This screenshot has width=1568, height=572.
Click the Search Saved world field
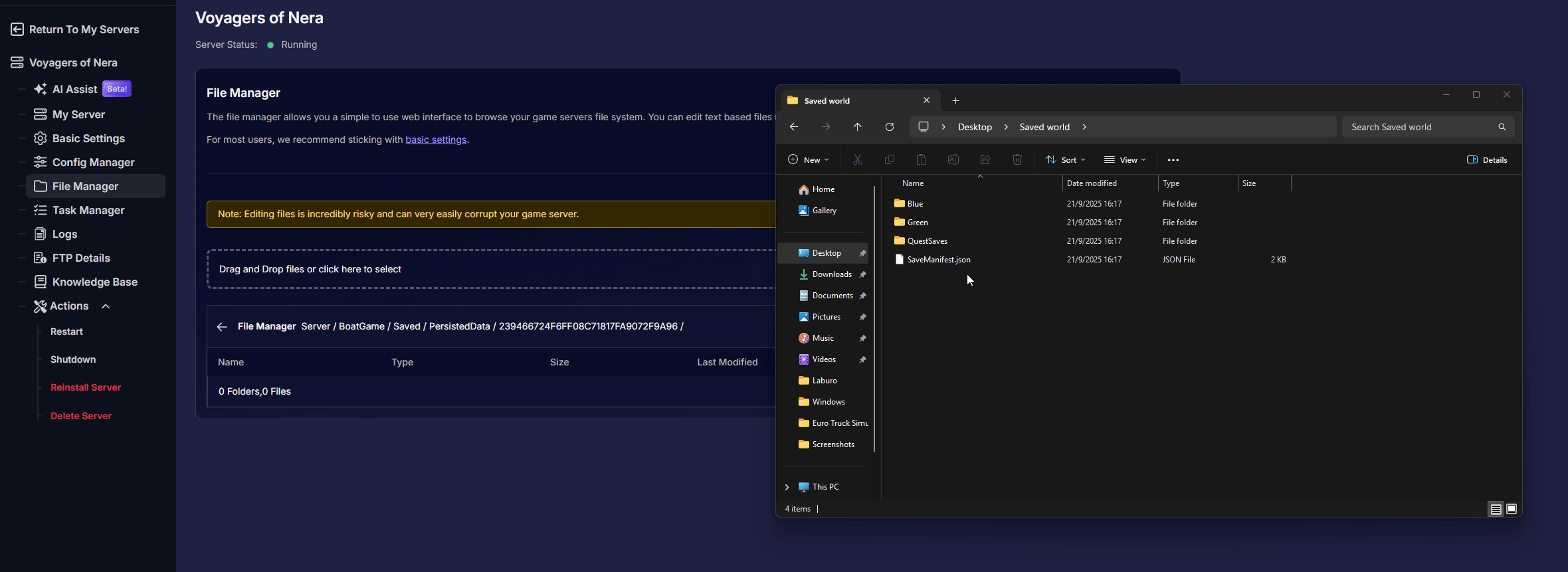pyautogui.click(x=1422, y=127)
